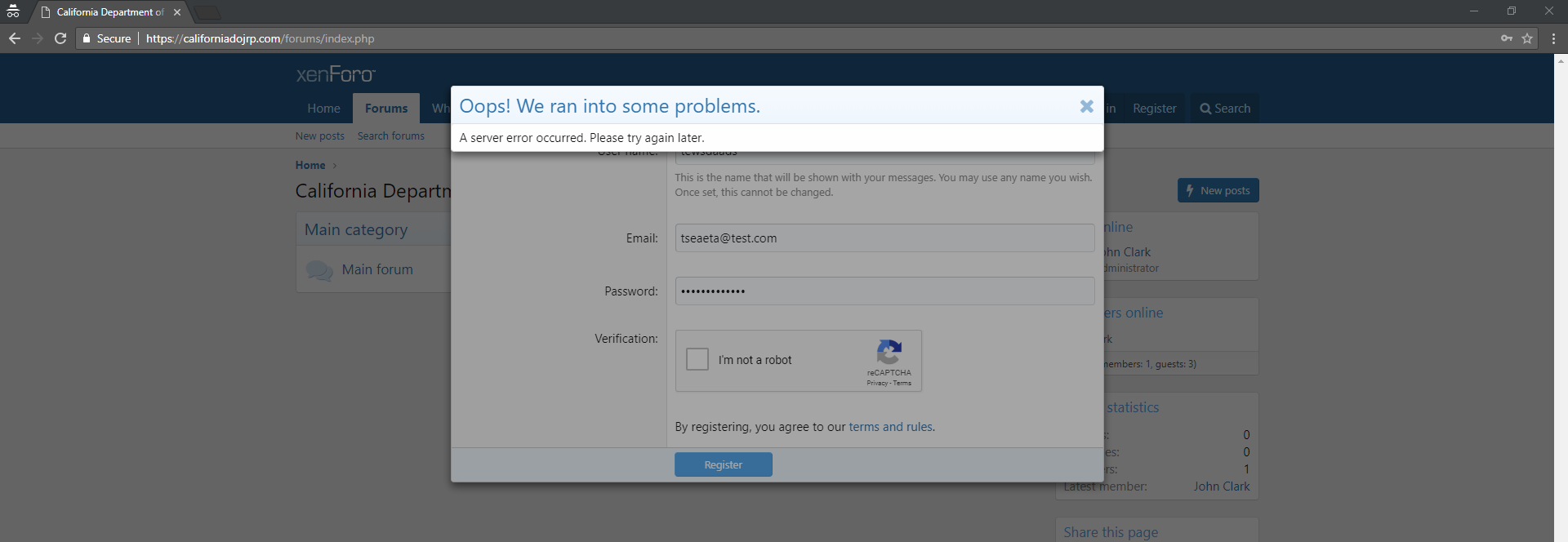1568x542 pixels.
Task: Click the New posts button on right
Action: (x=1218, y=190)
